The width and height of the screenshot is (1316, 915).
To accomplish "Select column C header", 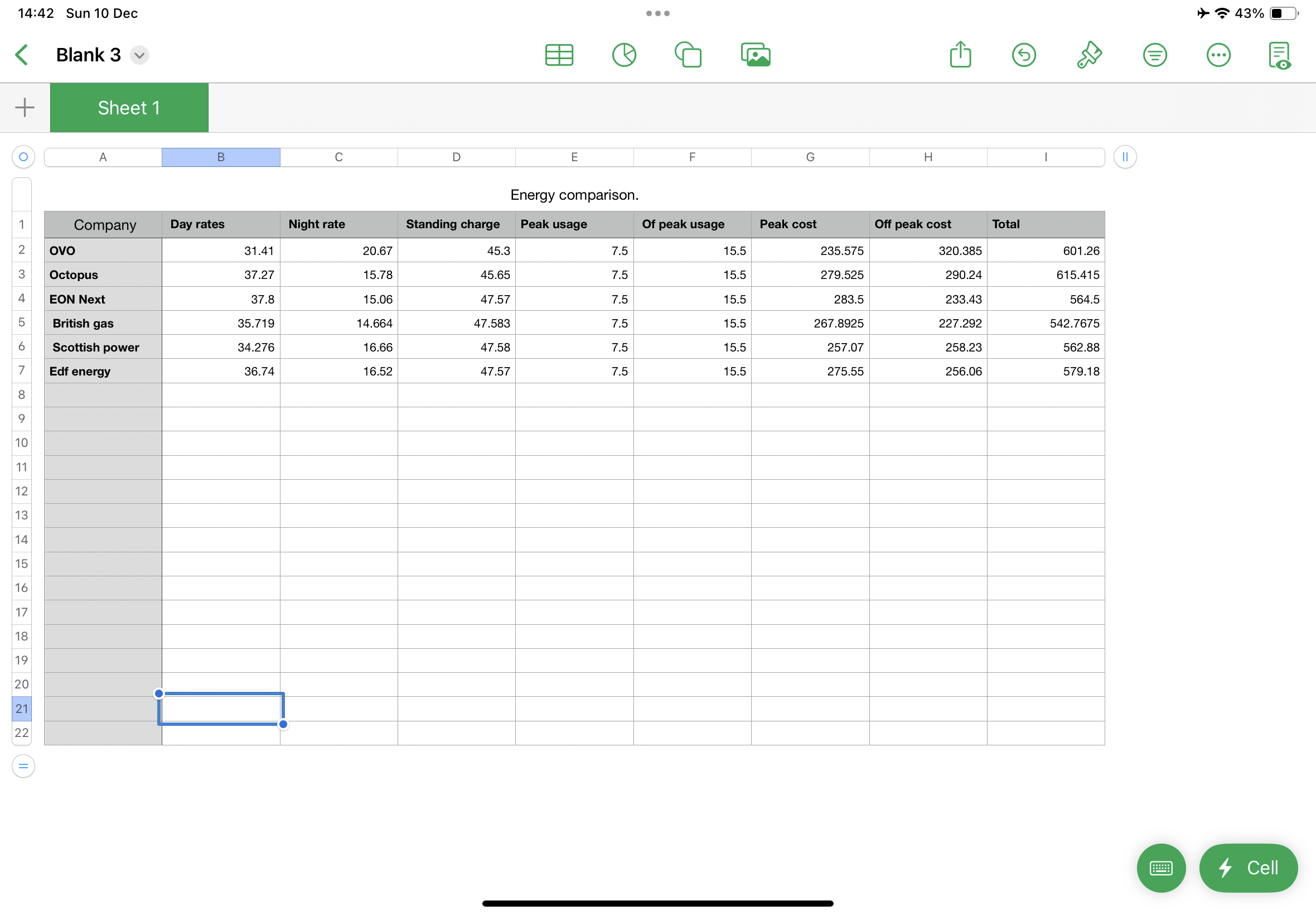I will coord(339,157).
